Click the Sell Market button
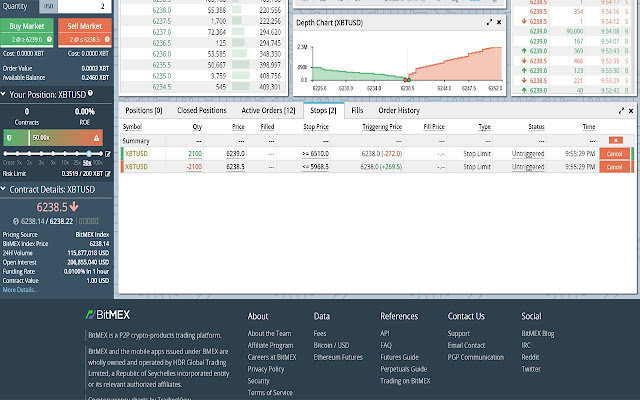Image resolution: width=640 pixels, height=400 pixels. (x=84, y=32)
